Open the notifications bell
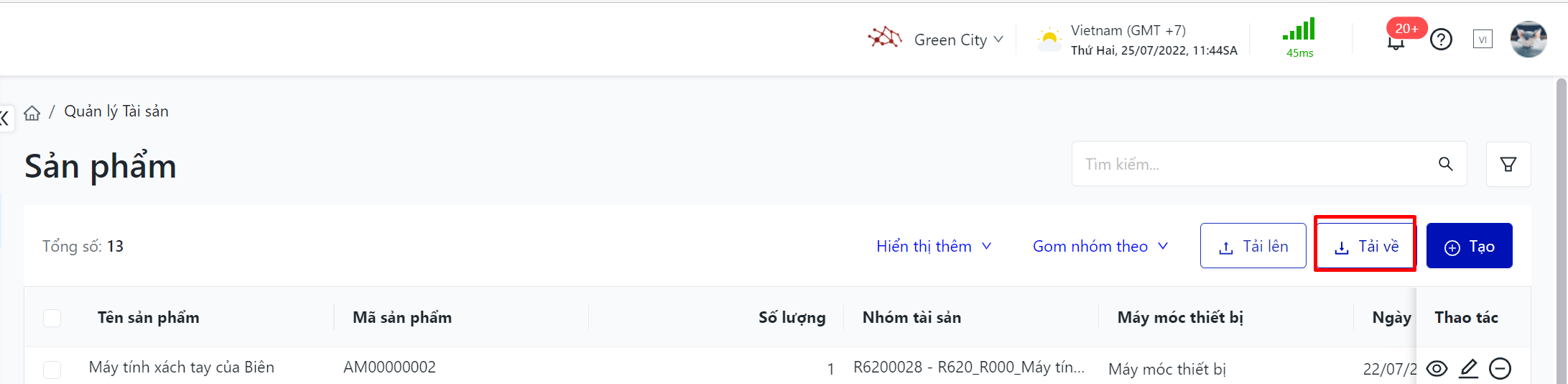 click(x=1396, y=41)
